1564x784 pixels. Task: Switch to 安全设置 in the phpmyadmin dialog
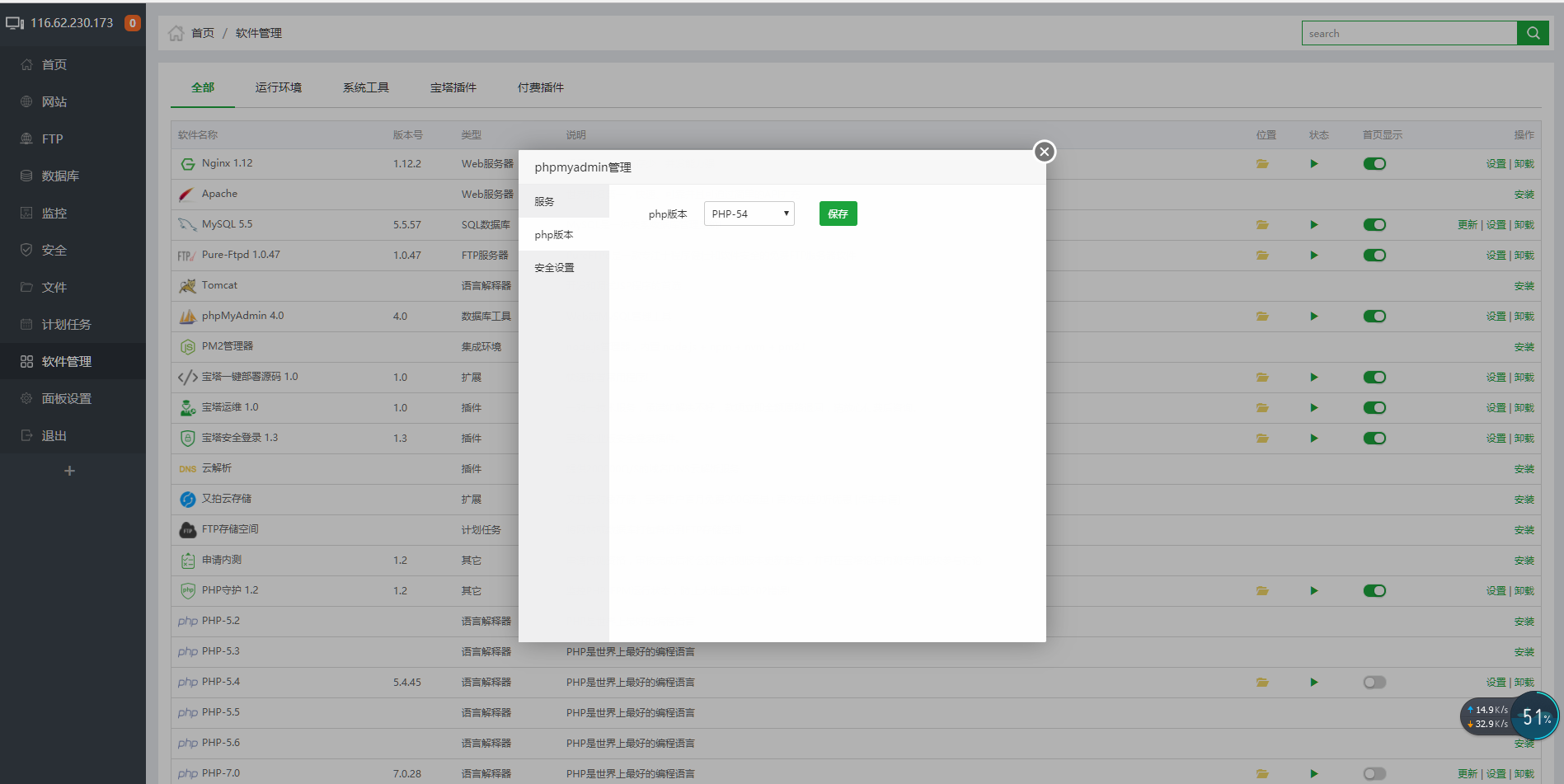click(553, 266)
